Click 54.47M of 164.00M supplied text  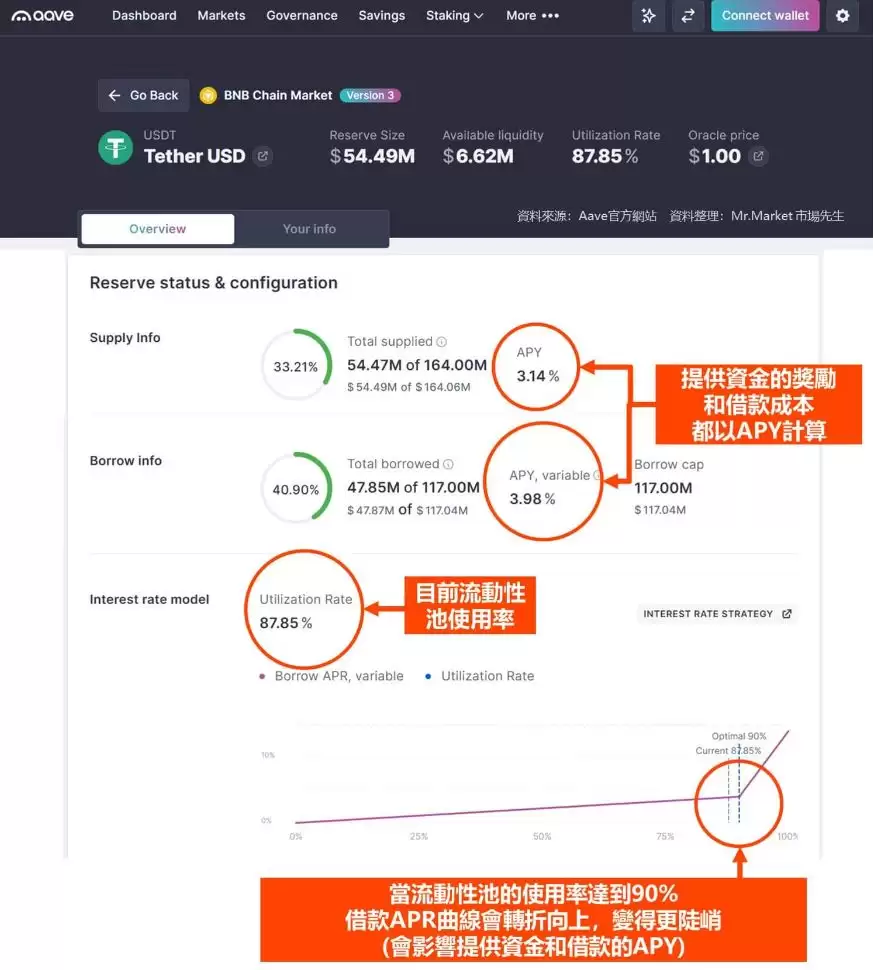pos(416,365)
